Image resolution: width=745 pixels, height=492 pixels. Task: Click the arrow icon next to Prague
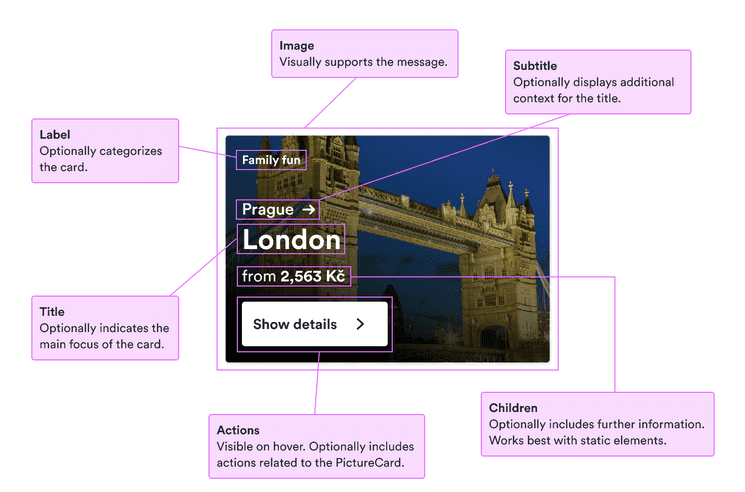point(309,210)
